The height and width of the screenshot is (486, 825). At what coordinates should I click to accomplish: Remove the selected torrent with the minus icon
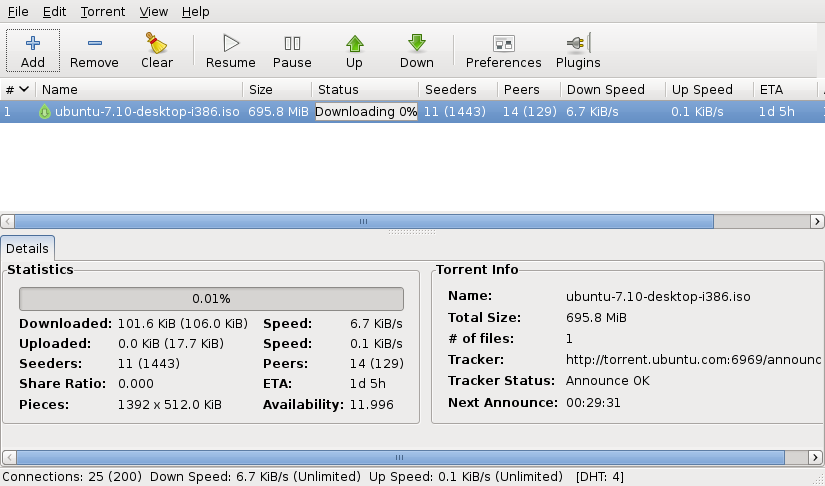click(94, 43)
